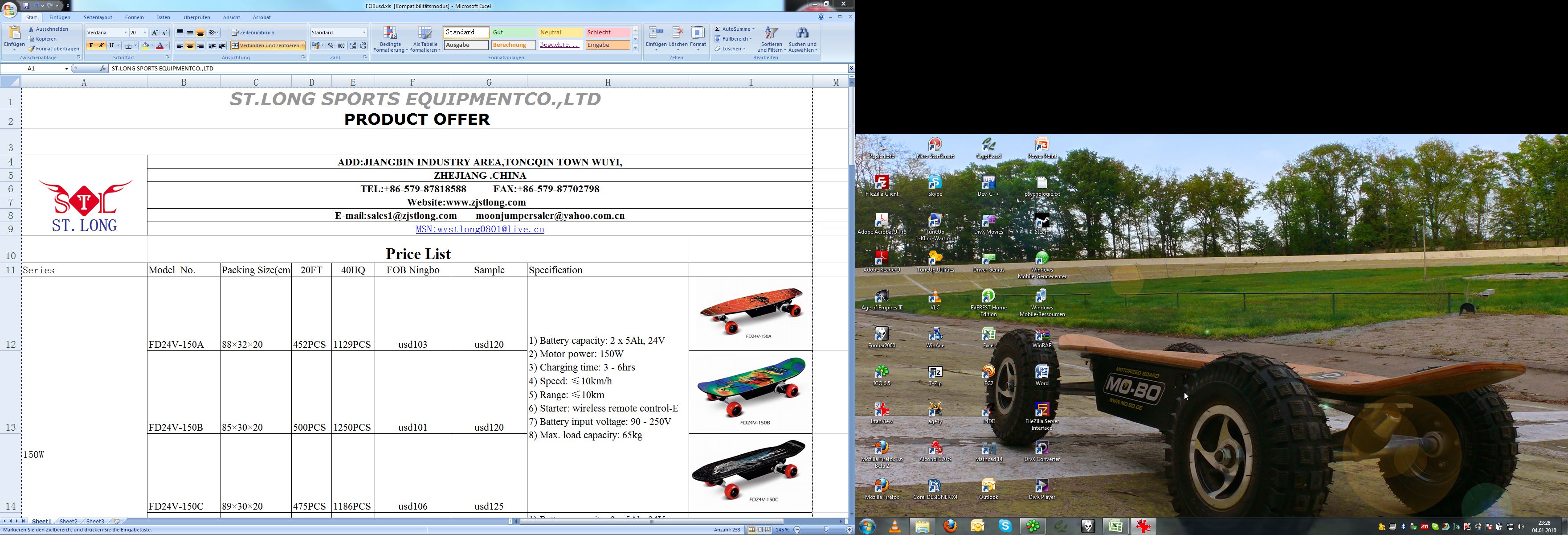Open Excel help question mark icon

pyautogui.click(x=821, y=17)
